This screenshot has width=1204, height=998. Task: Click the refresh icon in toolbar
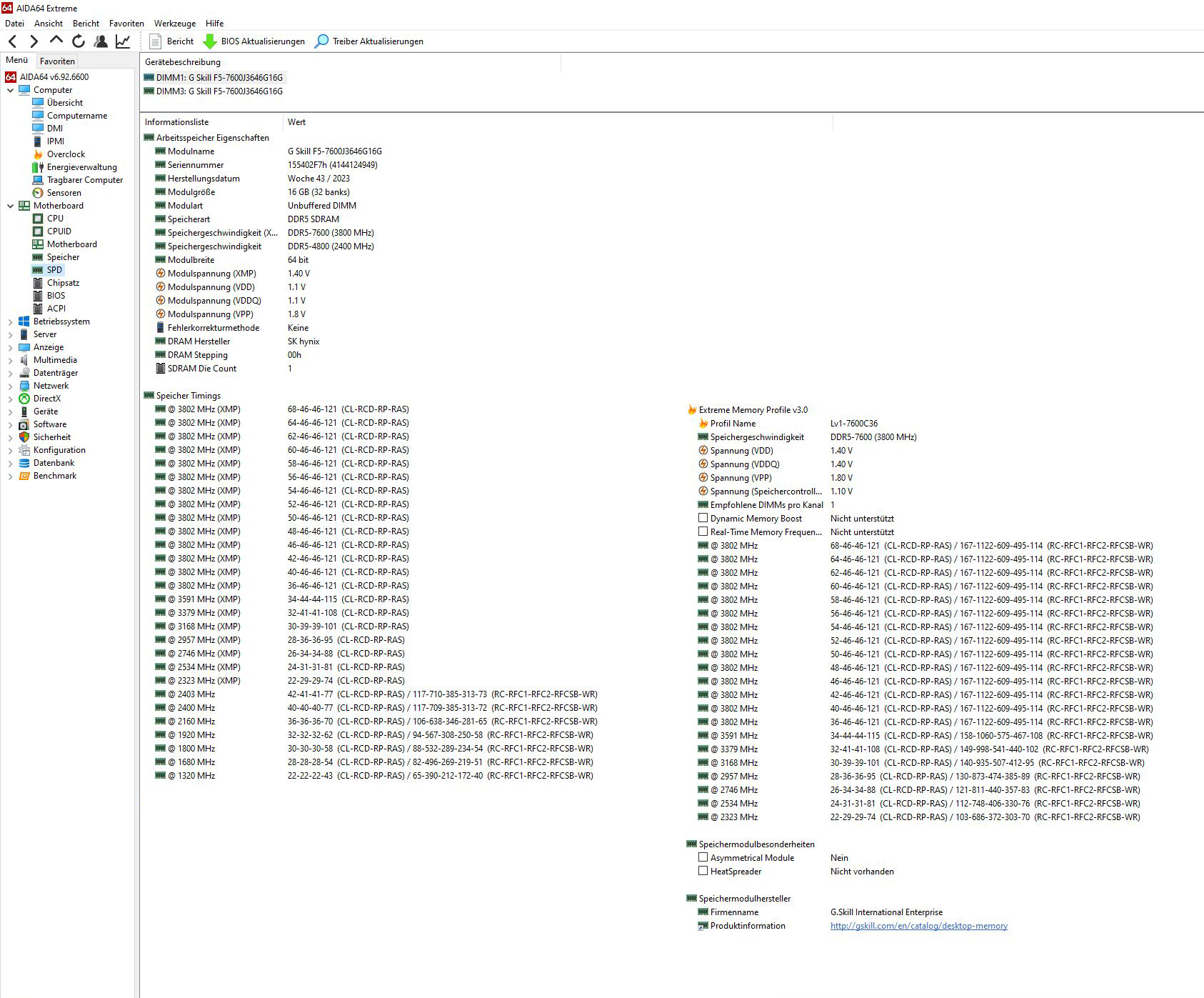click(79, 41)
